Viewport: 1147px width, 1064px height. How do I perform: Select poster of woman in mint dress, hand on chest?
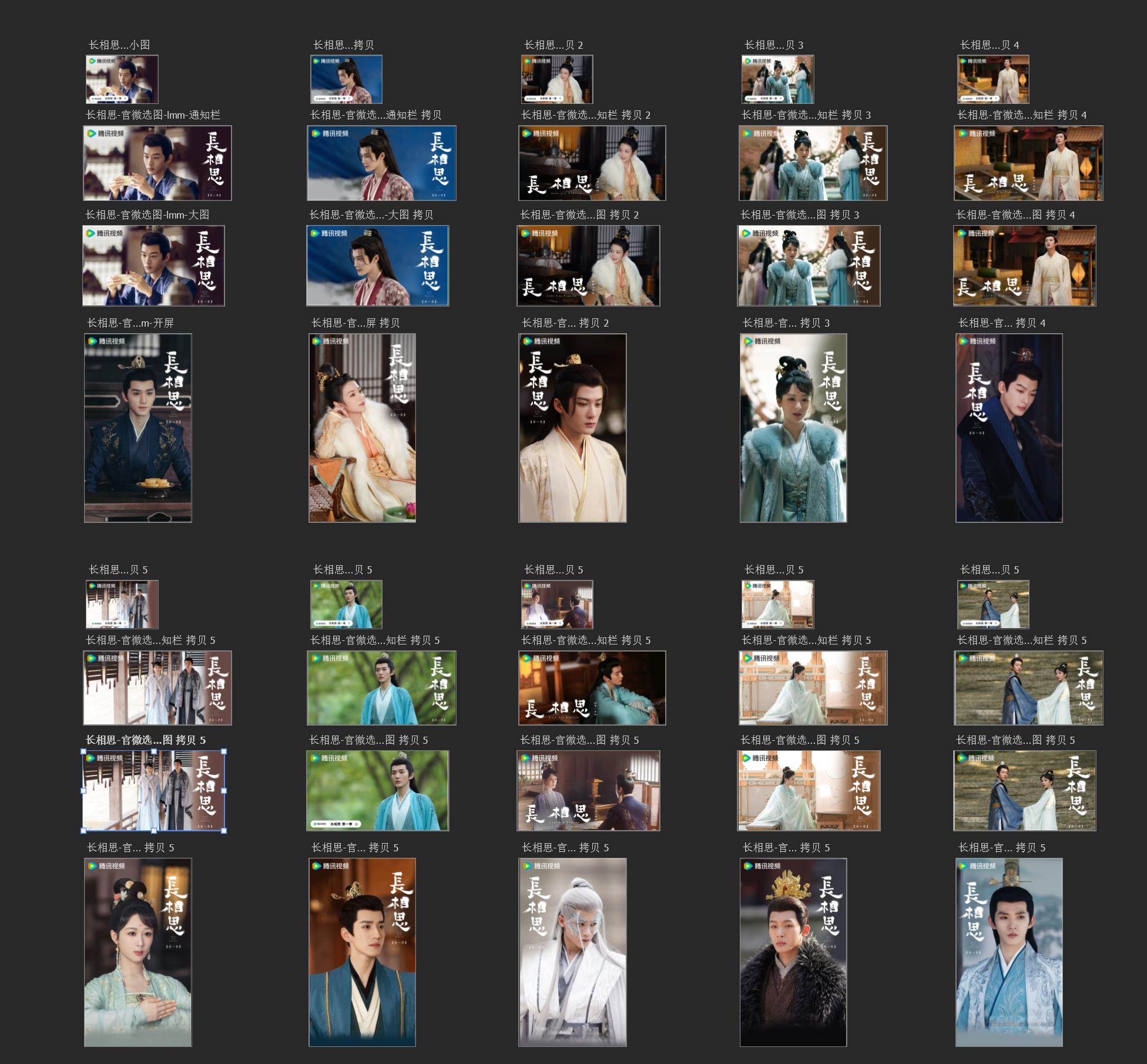[x=138, y=952]
